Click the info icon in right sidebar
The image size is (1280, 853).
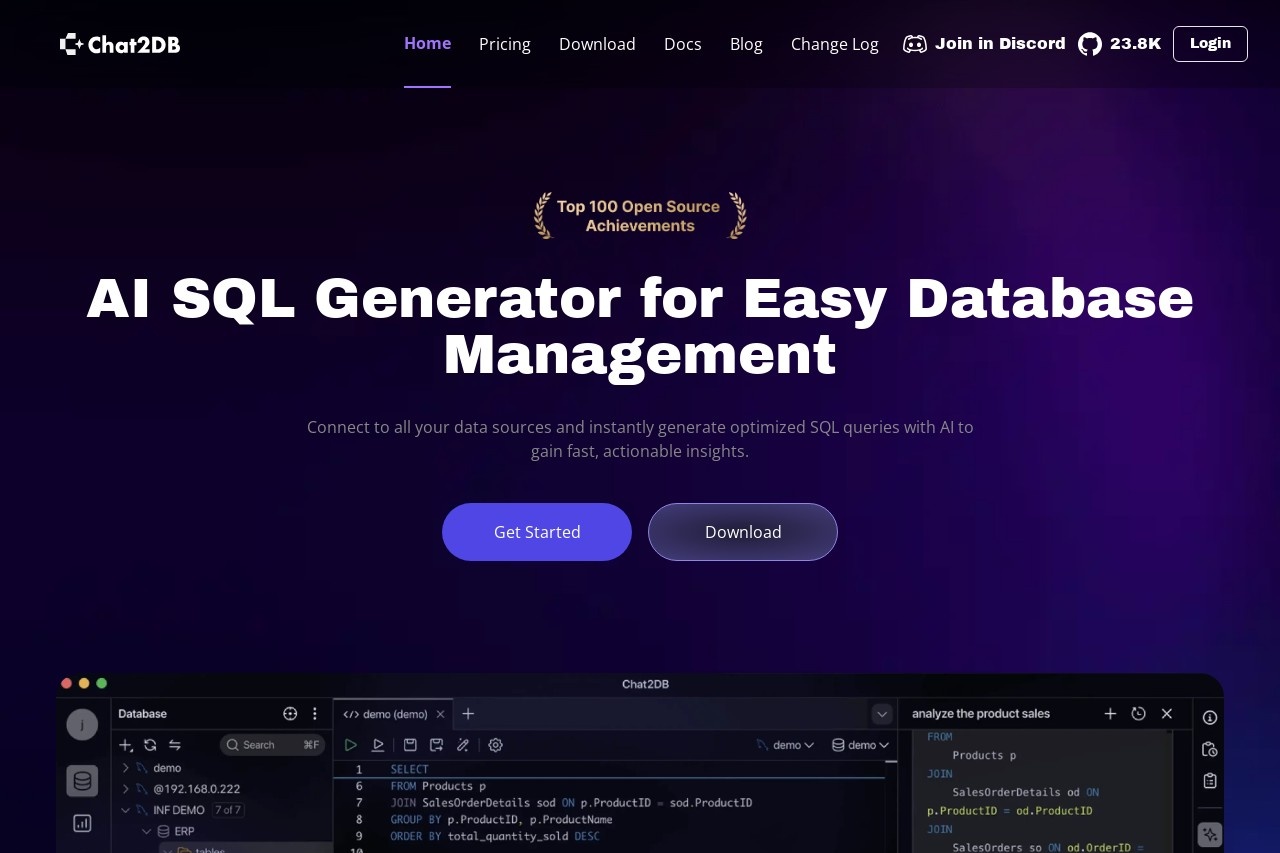(1210, 718)
